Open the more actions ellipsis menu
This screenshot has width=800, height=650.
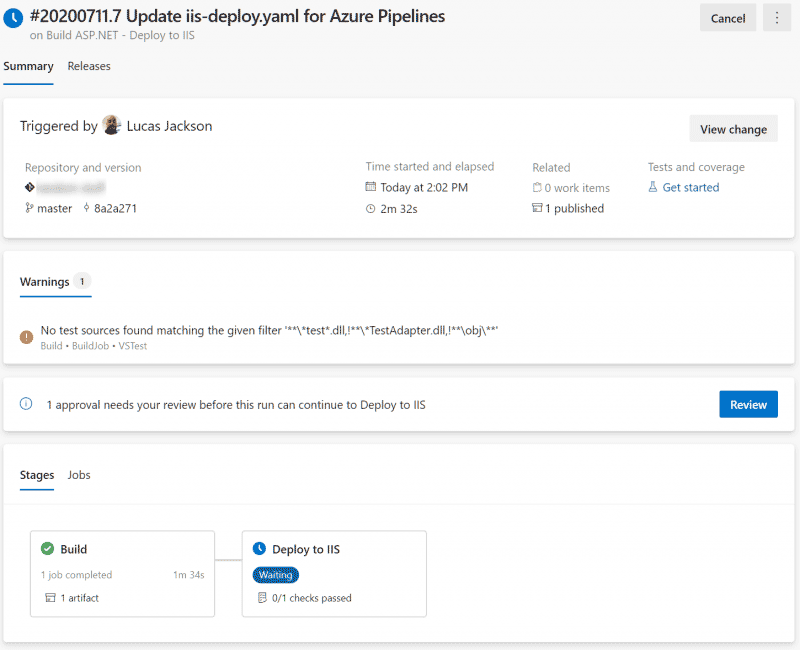[x=777, y=18]
